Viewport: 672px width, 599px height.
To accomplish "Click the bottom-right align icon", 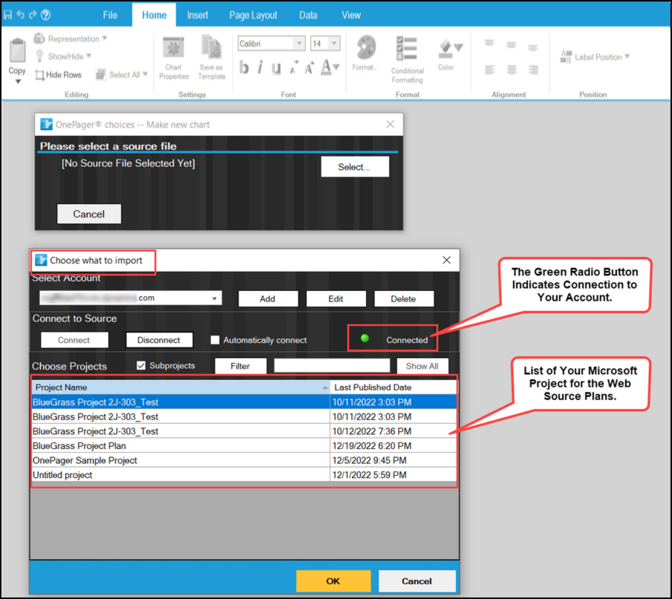I will [x=533, y=69].
